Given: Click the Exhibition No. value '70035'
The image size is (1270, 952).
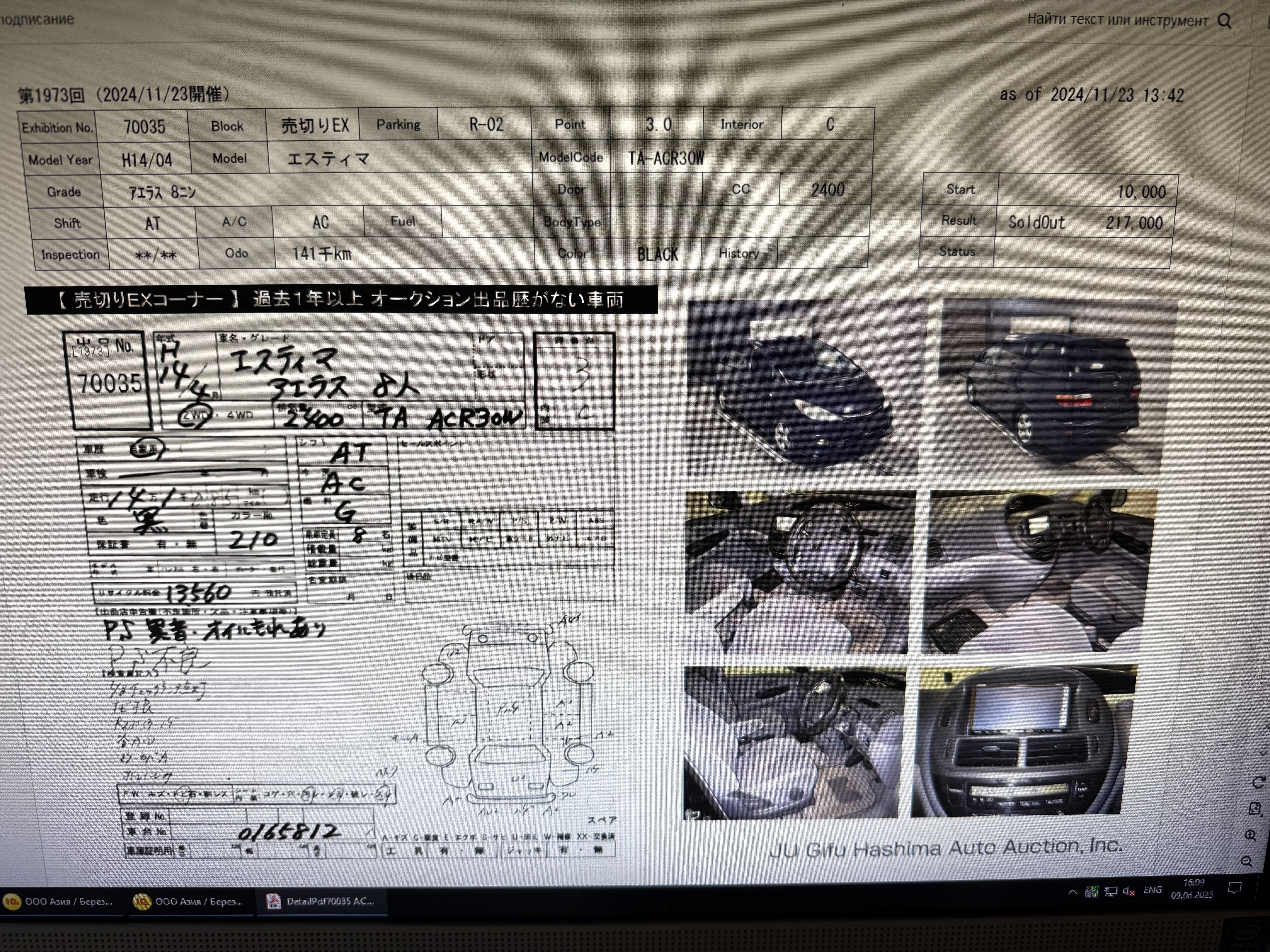Looking at the screenshot, I should point(144,127).
